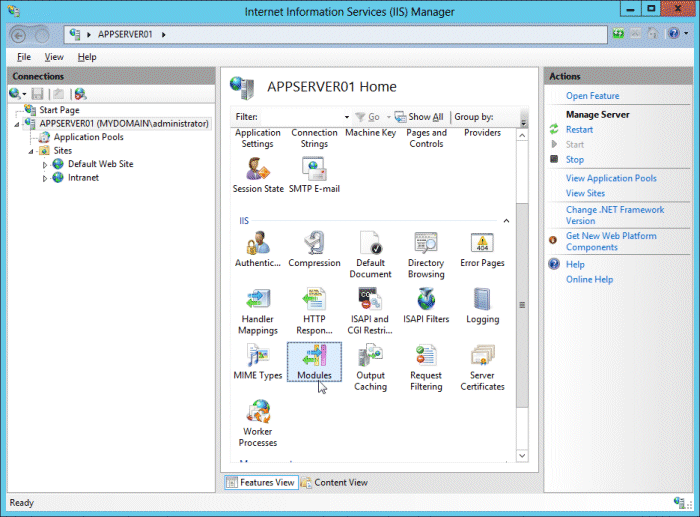Select Application Pools tree item

point(88,137)
